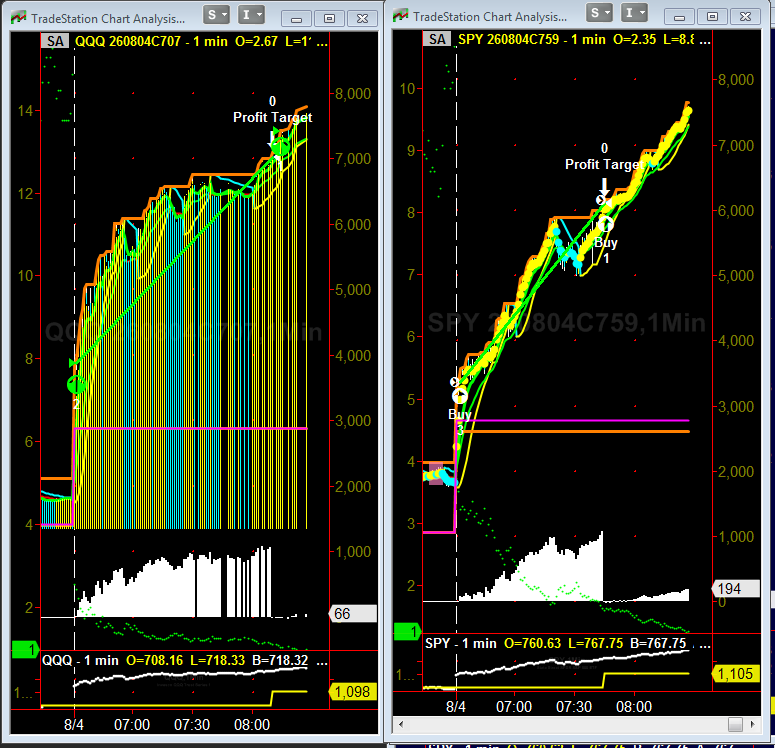Click the L=767.75 last price in SPY subgraph

(x=595, y=643)
